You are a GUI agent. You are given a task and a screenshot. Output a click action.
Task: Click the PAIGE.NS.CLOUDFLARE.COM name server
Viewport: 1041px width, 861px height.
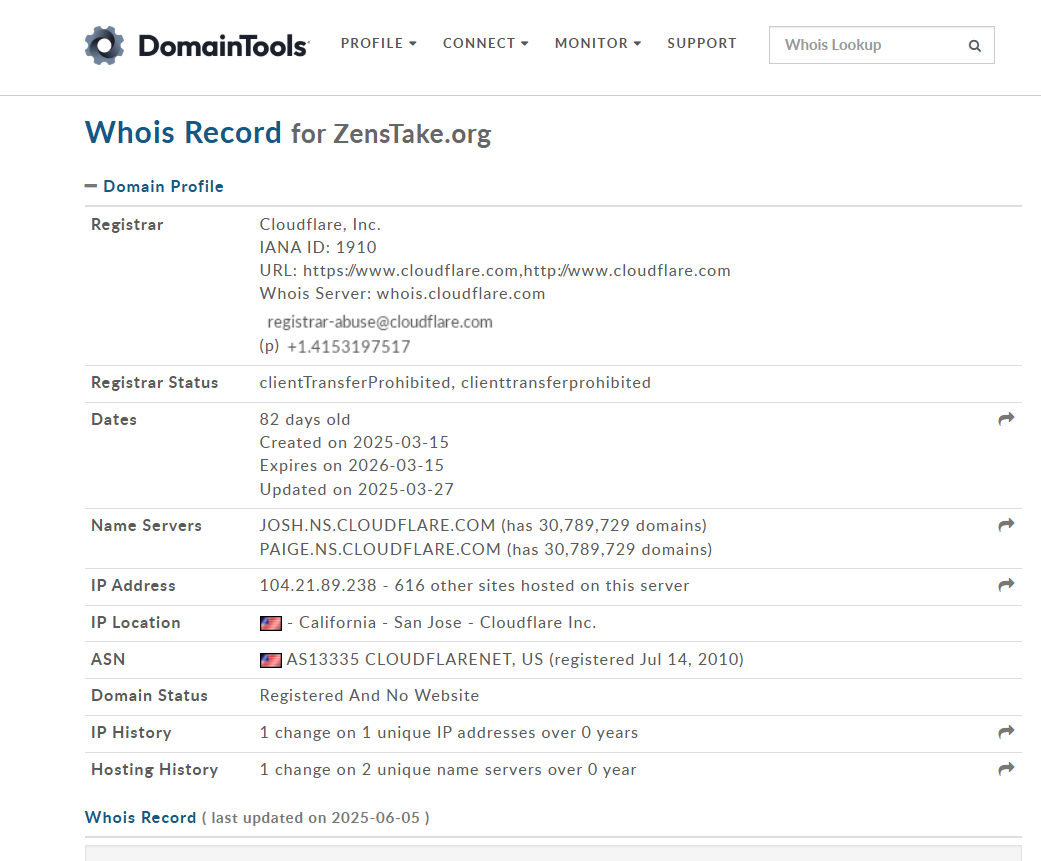click(x=380, y=549)
